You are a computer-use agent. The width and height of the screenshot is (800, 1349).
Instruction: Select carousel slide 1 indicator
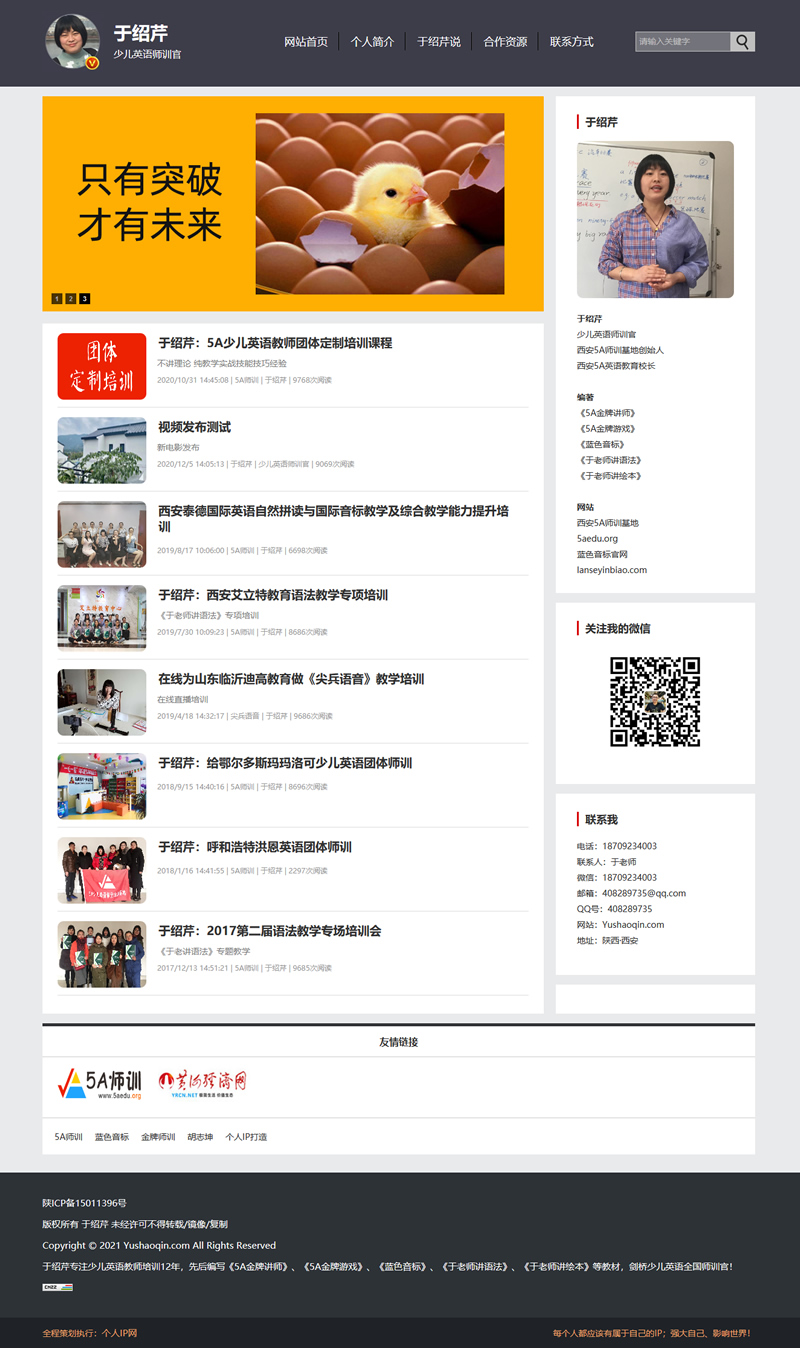click(x=57, y=297)
